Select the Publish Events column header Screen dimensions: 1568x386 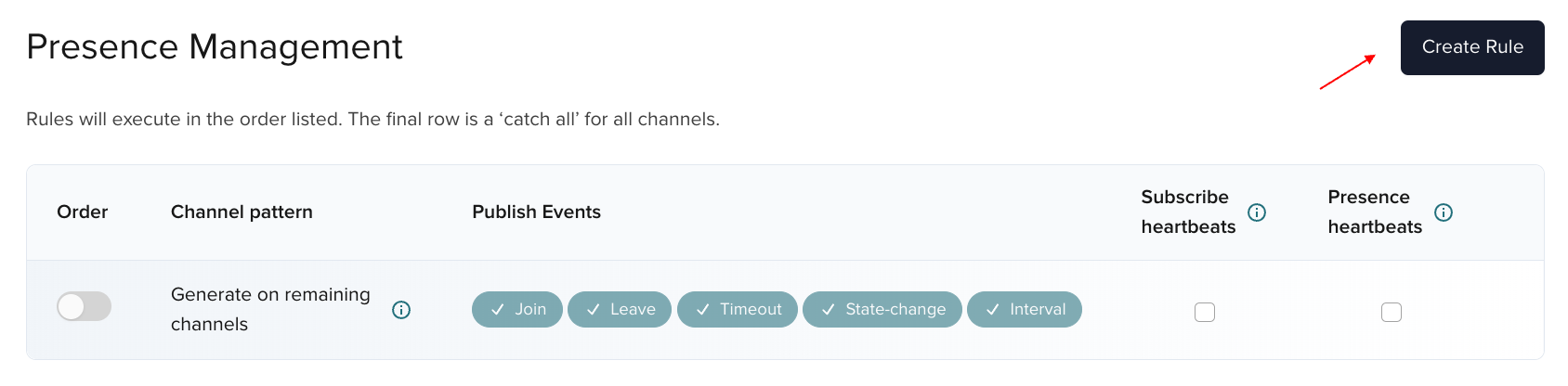[536, 212]
